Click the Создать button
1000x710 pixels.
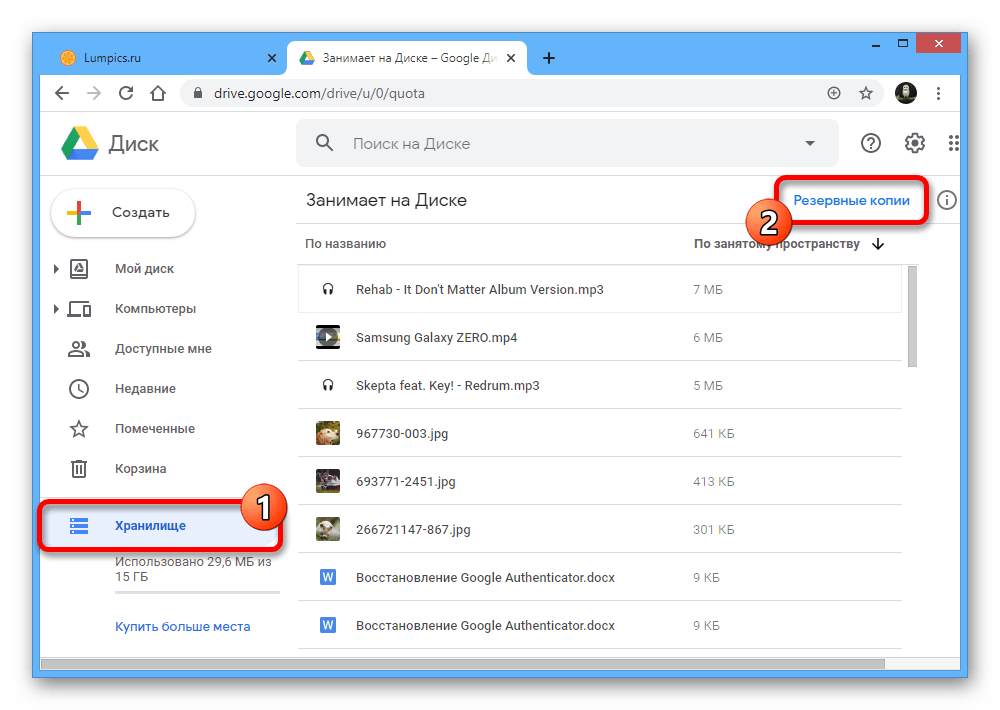(x=123, y=212)
